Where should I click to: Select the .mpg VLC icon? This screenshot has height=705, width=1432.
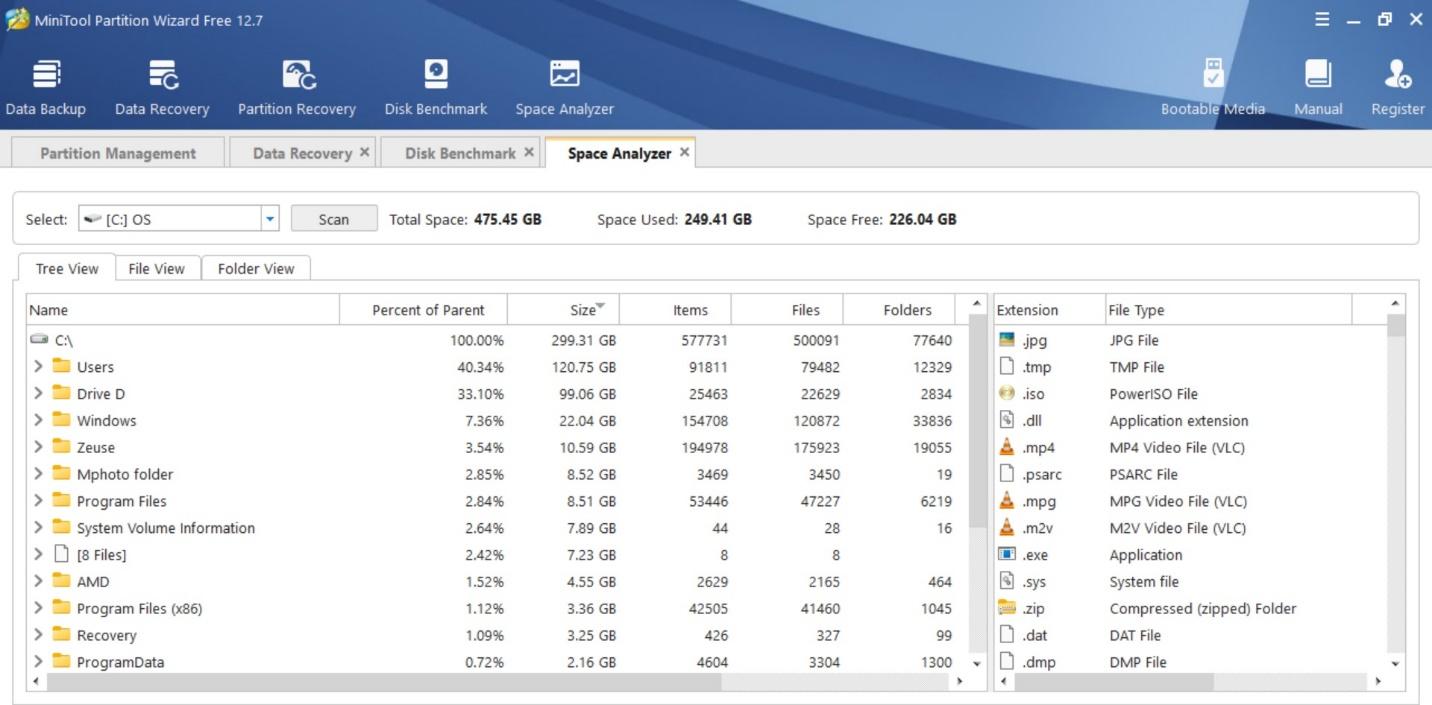coord(1007,501)
